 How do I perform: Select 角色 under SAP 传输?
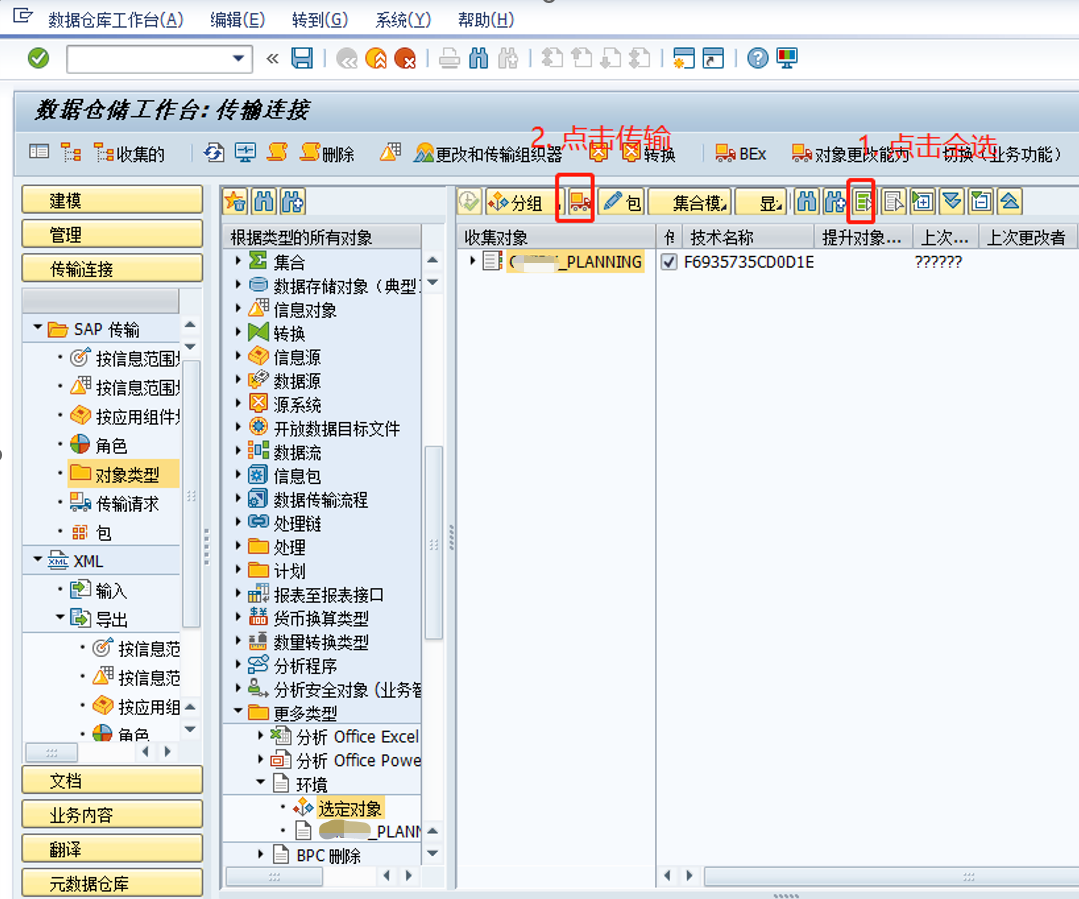tap(99, 445)
